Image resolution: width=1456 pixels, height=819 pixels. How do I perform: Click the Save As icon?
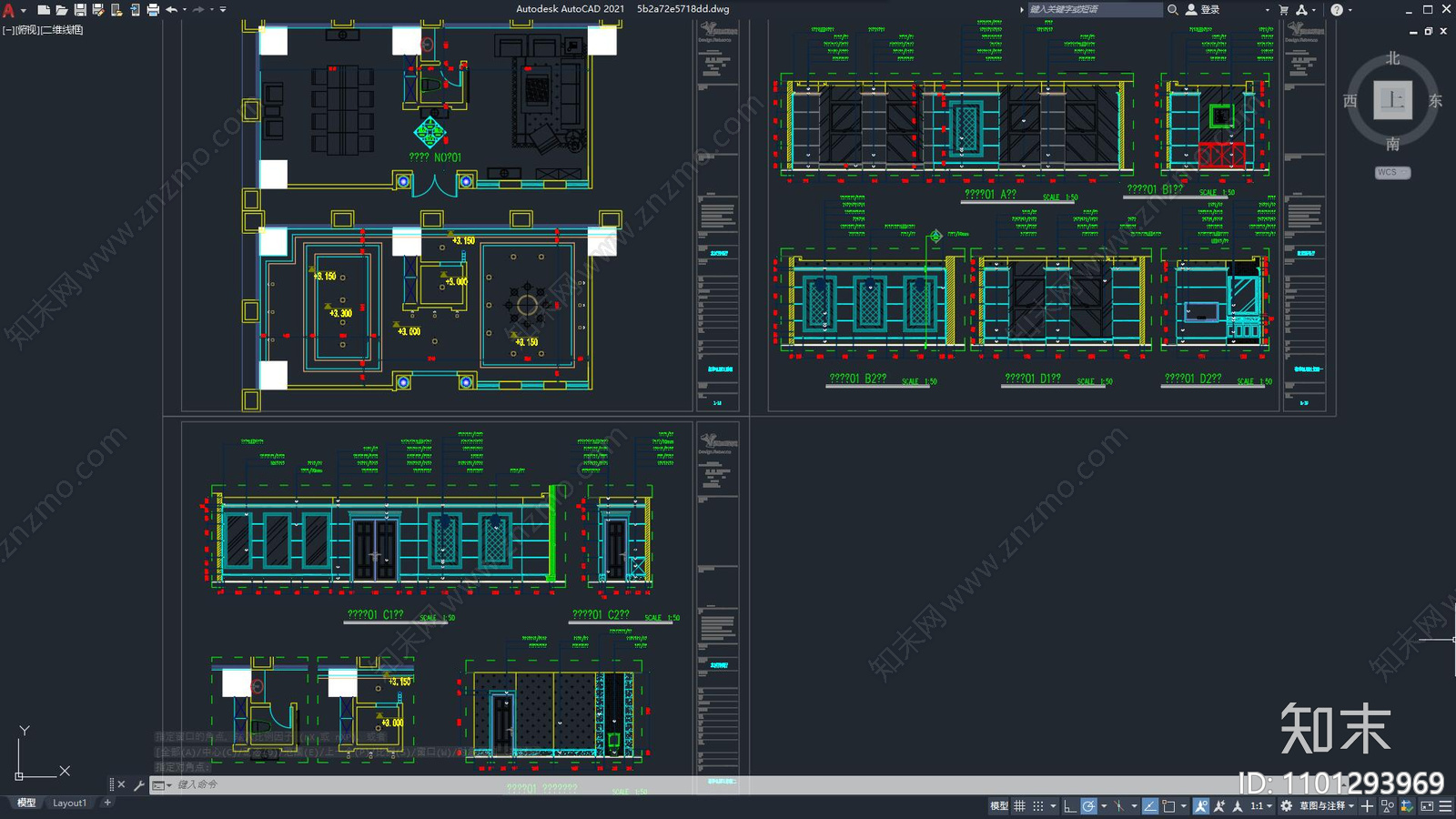98,10
